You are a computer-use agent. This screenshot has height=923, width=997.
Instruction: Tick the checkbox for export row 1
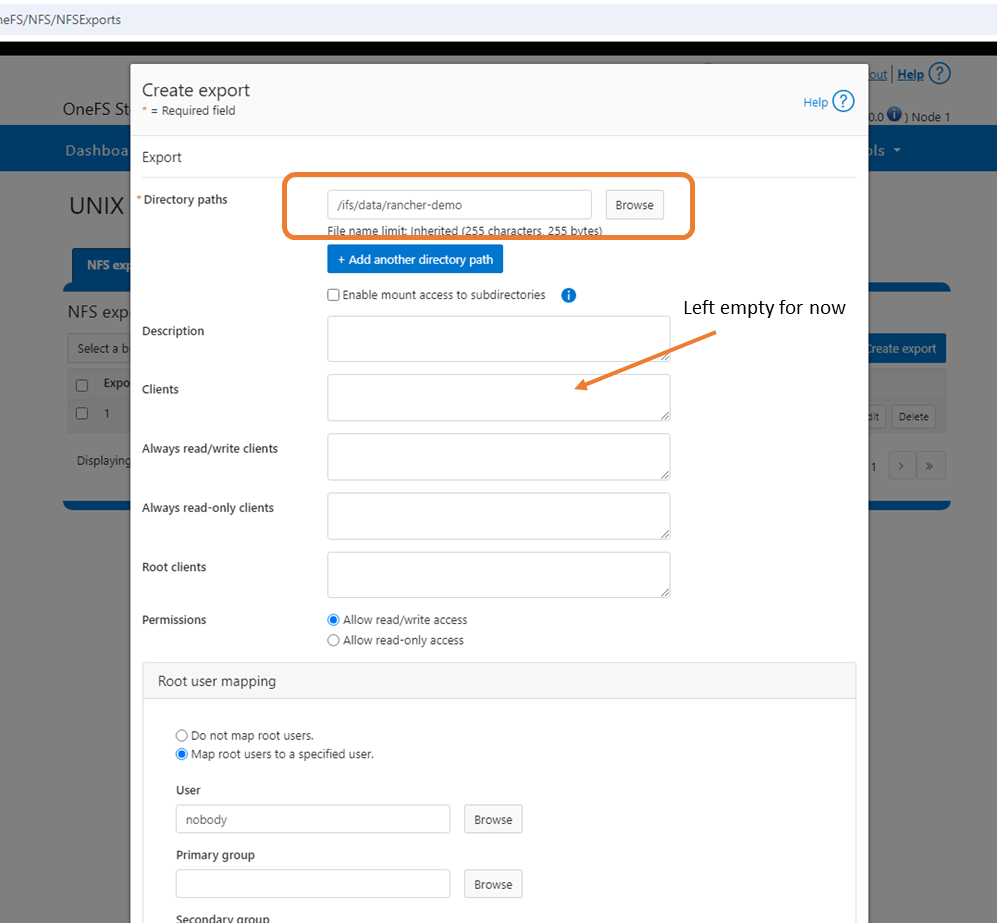(x=82, y=413)
